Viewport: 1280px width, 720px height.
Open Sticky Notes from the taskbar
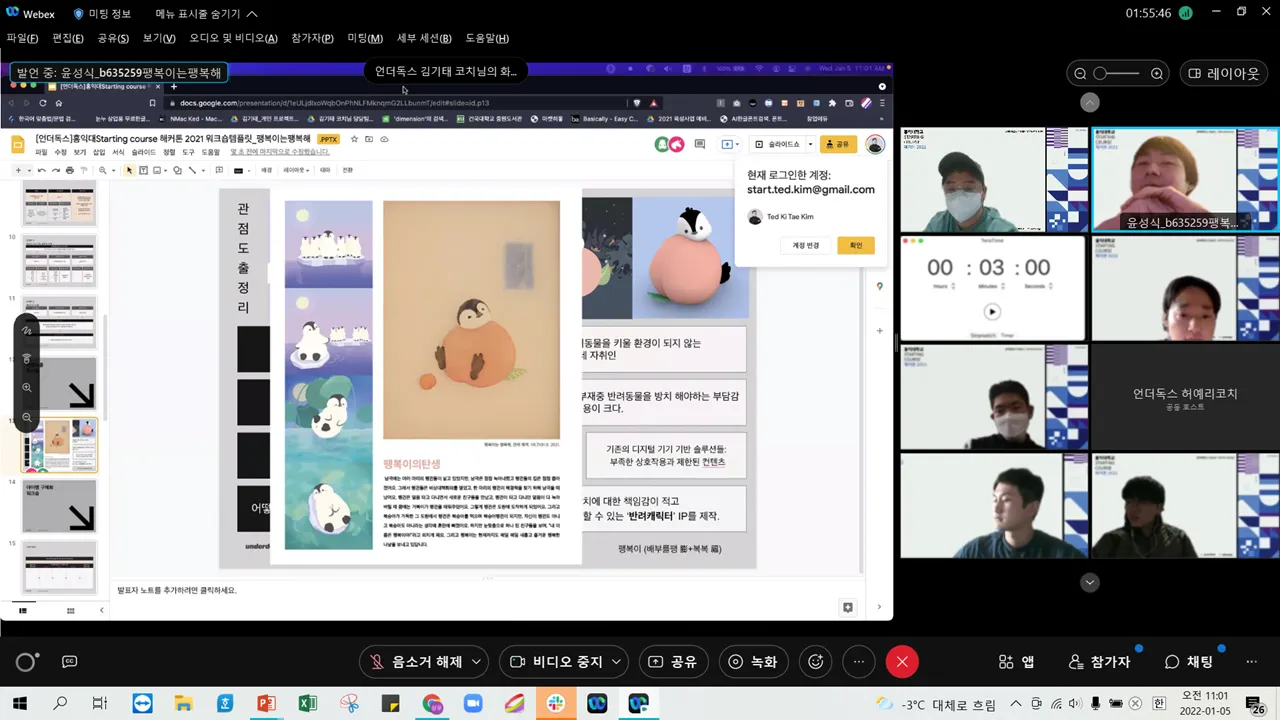pos(390,704)
